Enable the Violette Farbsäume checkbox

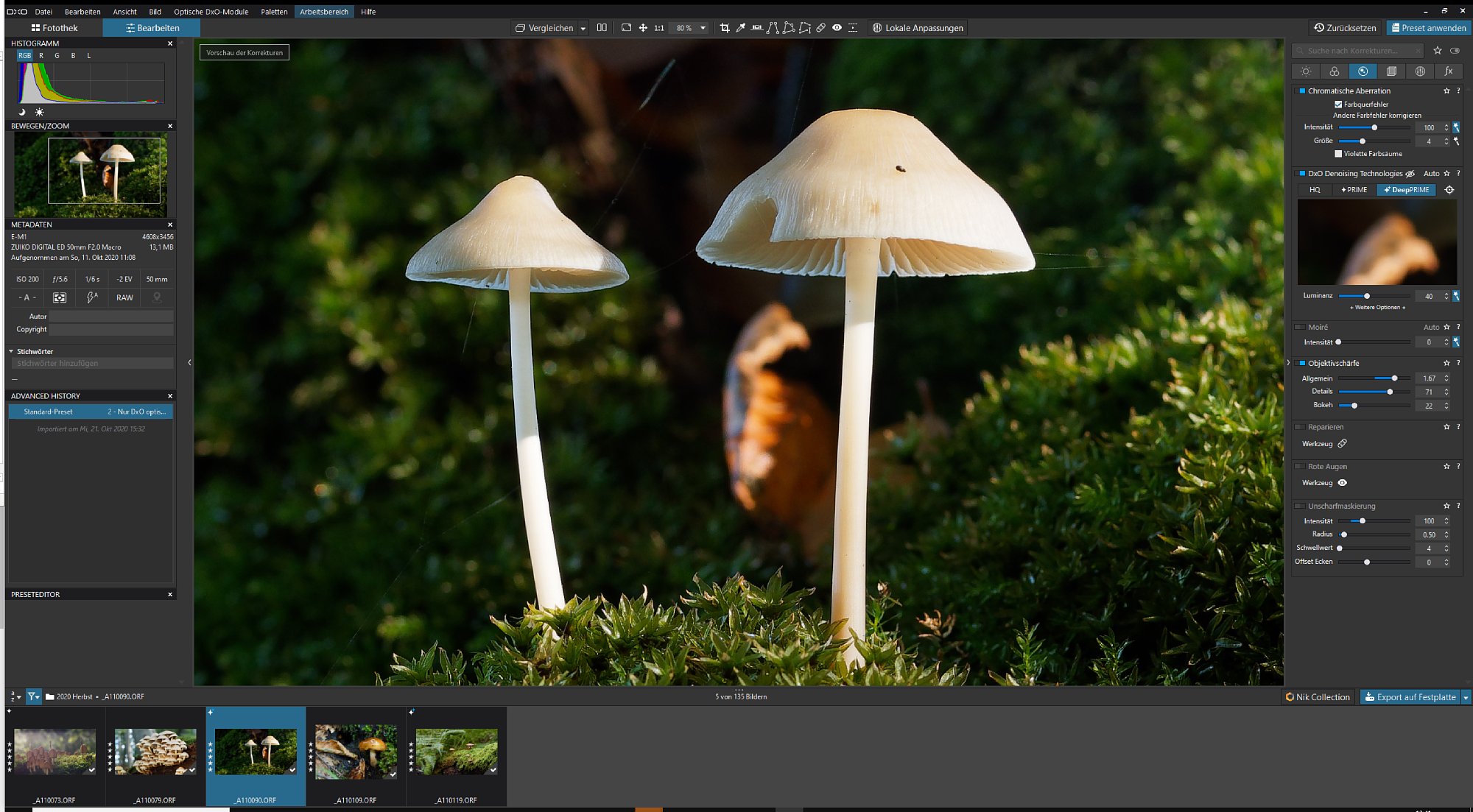click(x=1338, y=154)
